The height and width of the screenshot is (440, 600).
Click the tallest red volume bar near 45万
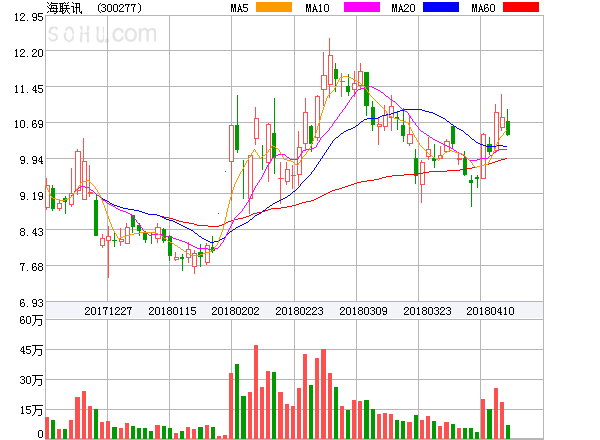click(x=256, y=392)
